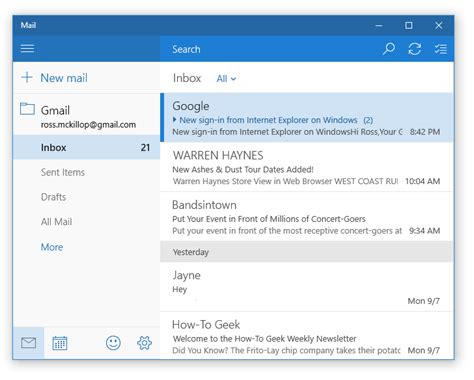The height and width of the screenshot is (380, 474).
Task: Open the email from Jayne
Action: (x=307, y=287)
